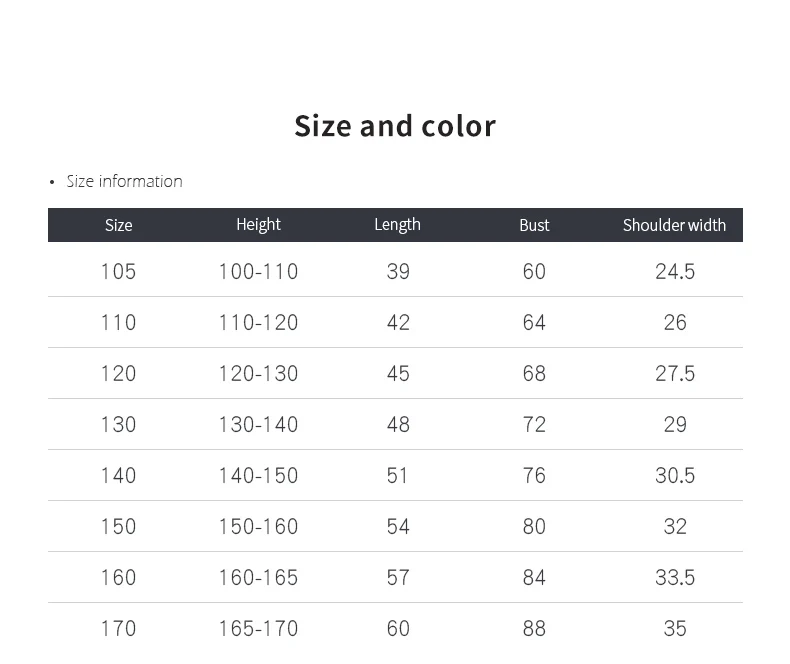Click the shoulder width value 30.5
Screen dimensions: 790x664
(x=675, y=475)
